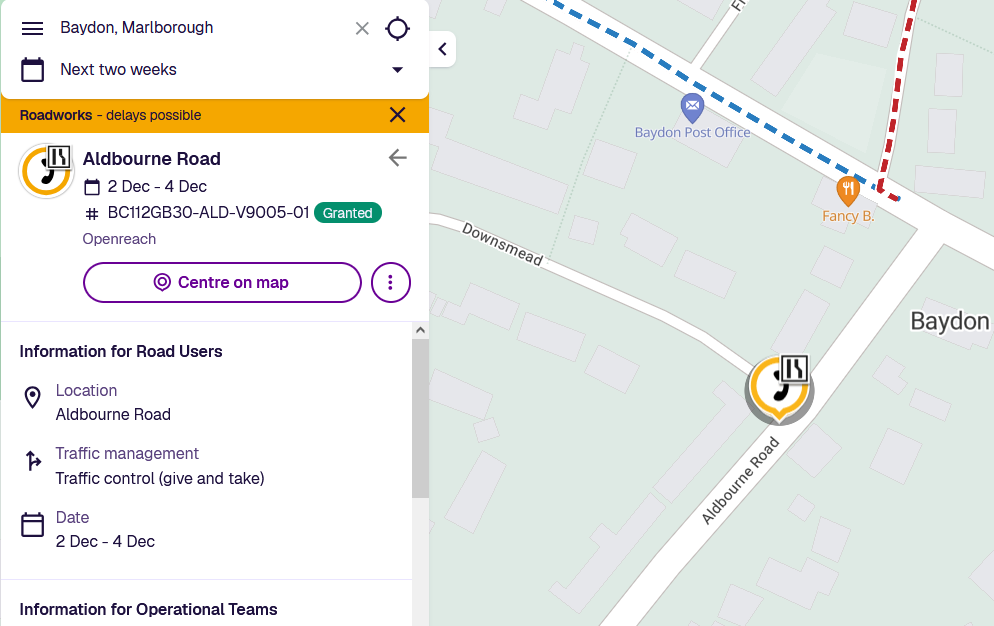The image size is (994, 626).
Task: Click the Baydon, Marlborough search field
Action: (x=200, y=28)
